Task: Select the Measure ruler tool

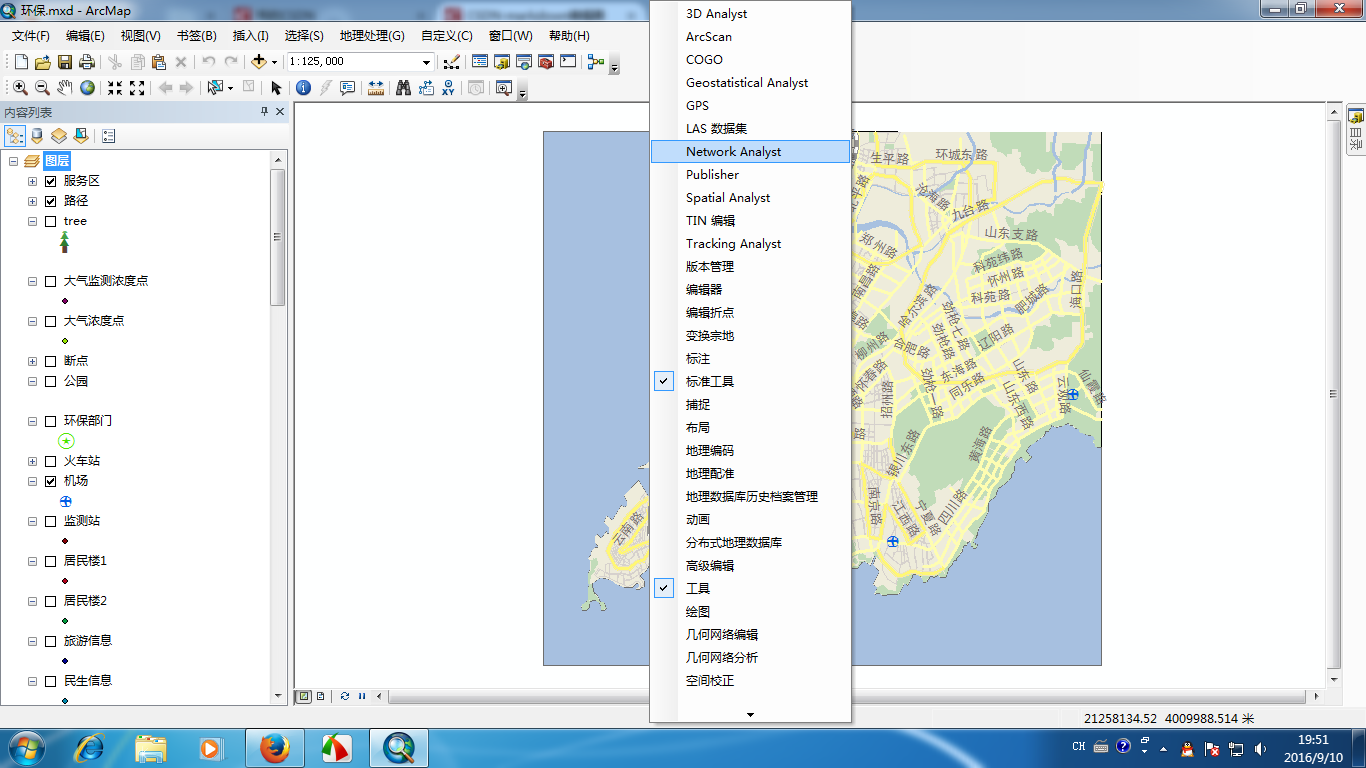Action: [376, 88]
